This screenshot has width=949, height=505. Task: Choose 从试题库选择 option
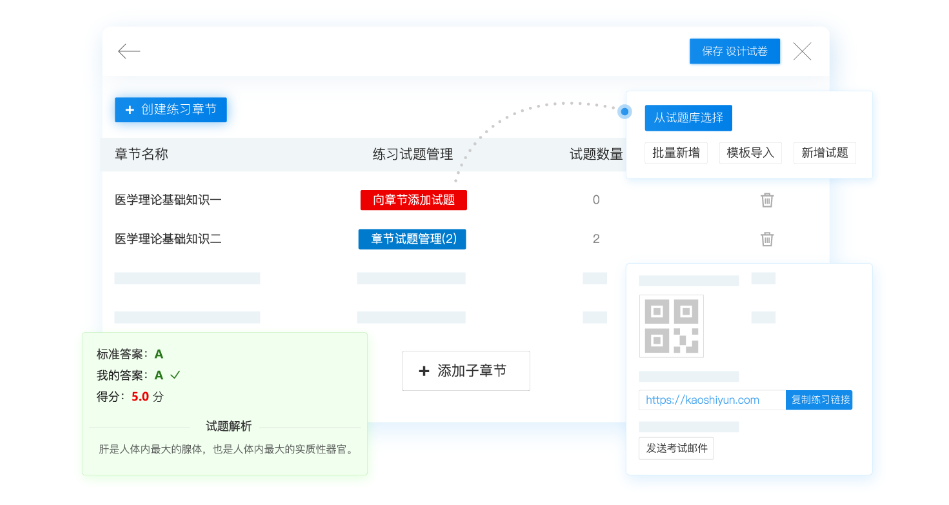688,118
